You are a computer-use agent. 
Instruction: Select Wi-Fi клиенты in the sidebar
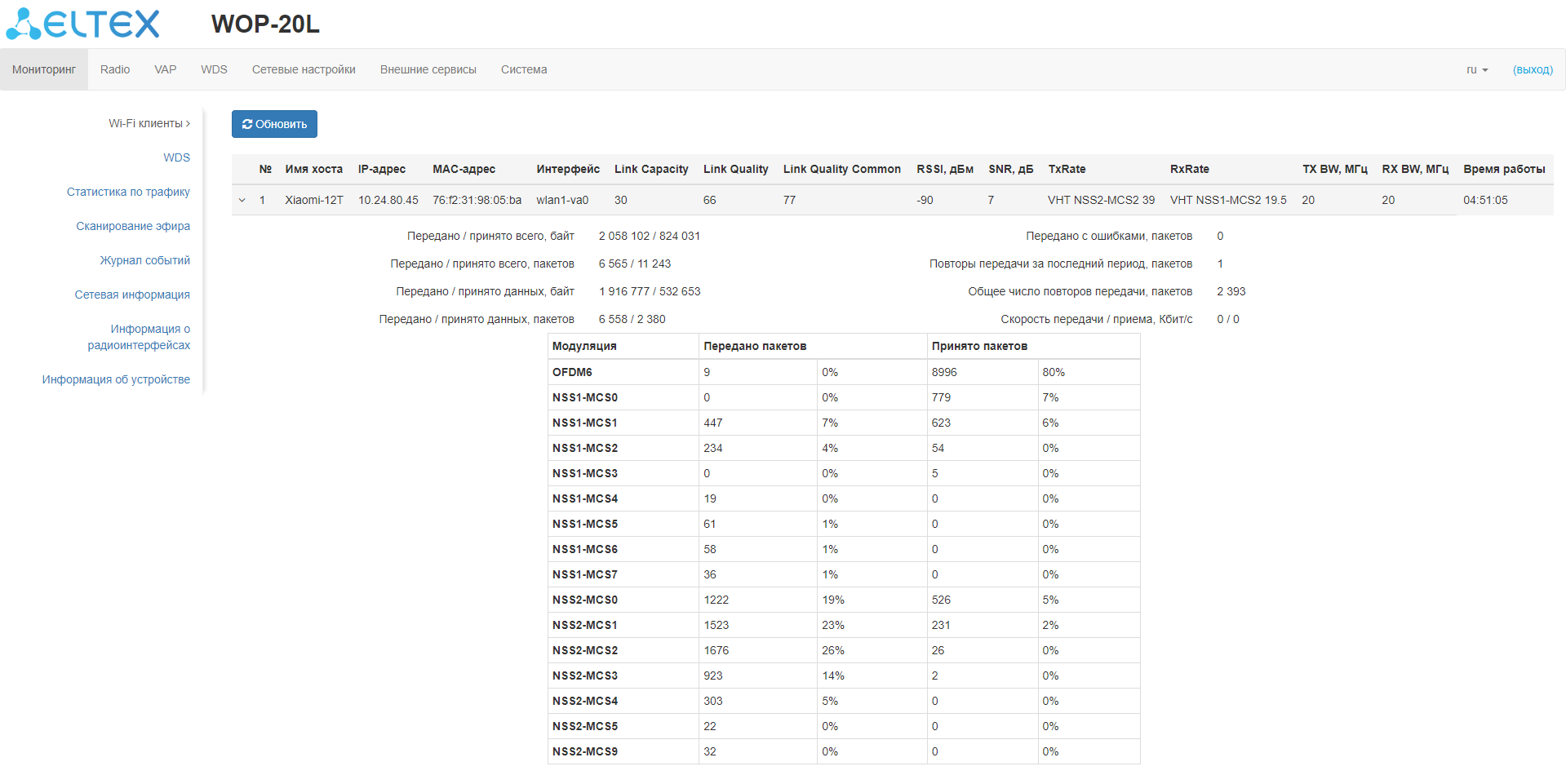click(x=149, y=124)
